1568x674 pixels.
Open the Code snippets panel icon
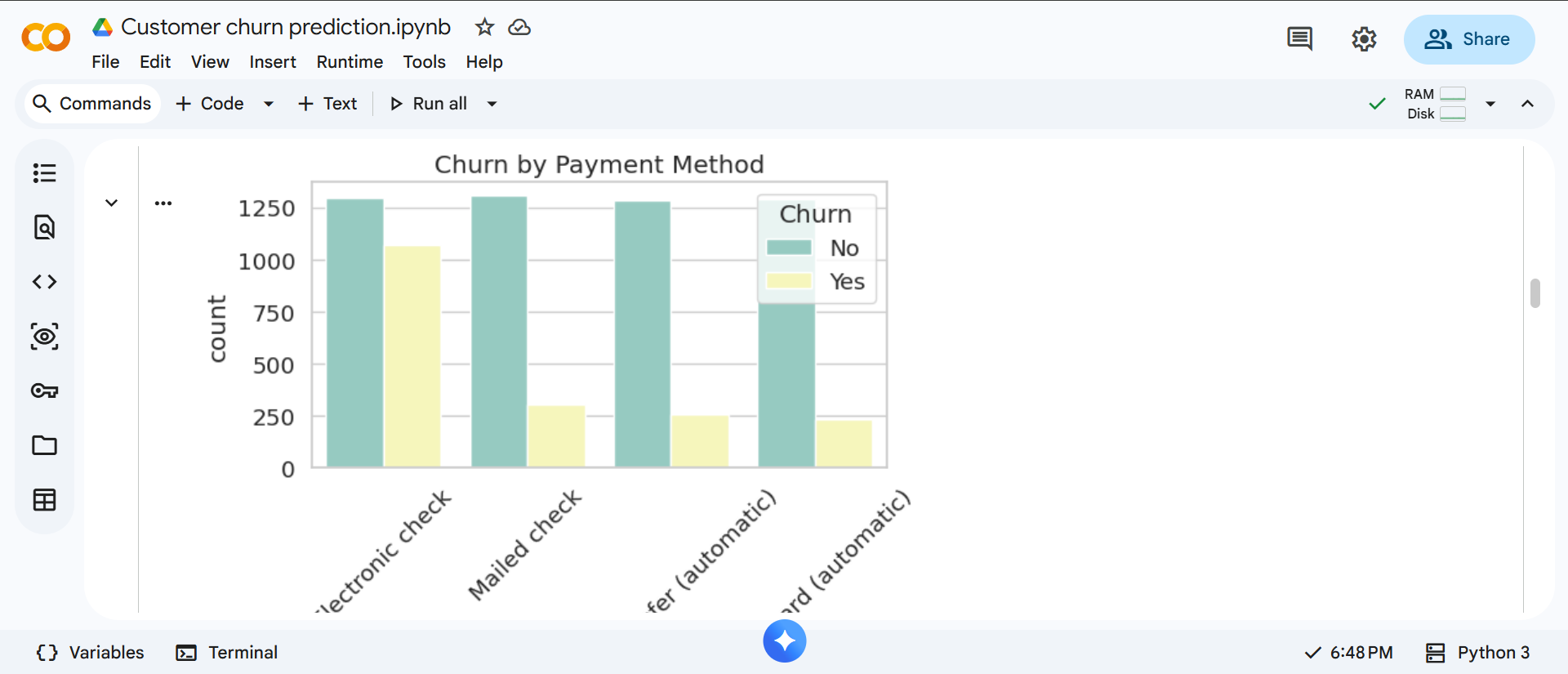point(44,282)
